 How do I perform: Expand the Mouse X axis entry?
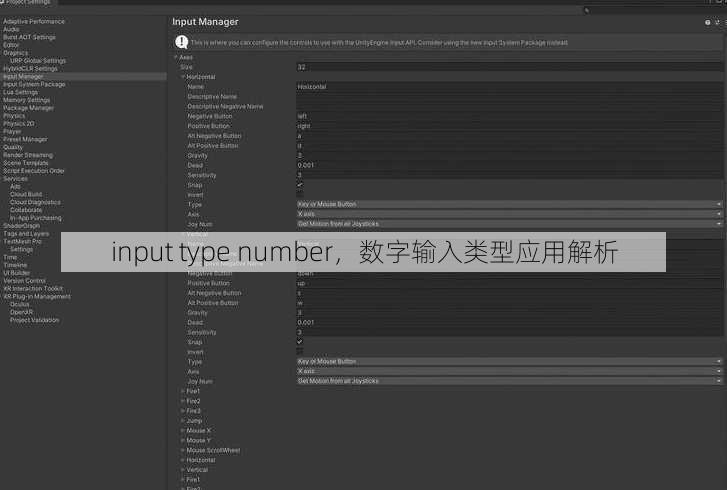pyautogui.click(x=183, y=431)
